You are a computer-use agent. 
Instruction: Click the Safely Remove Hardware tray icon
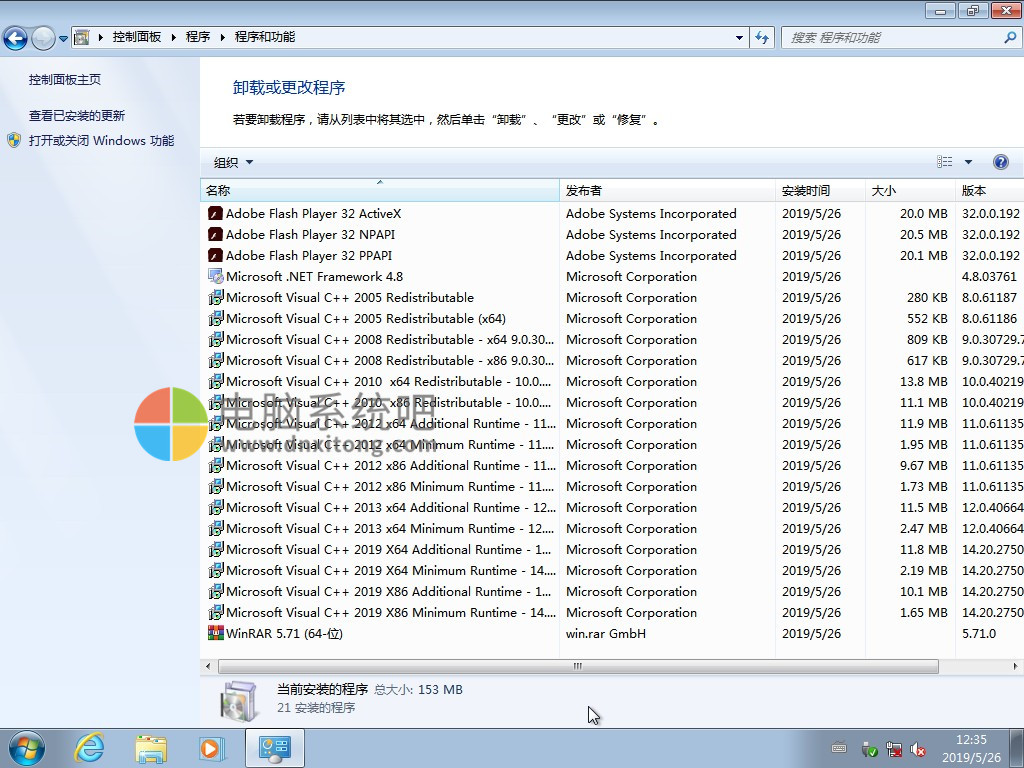point(869,749)
